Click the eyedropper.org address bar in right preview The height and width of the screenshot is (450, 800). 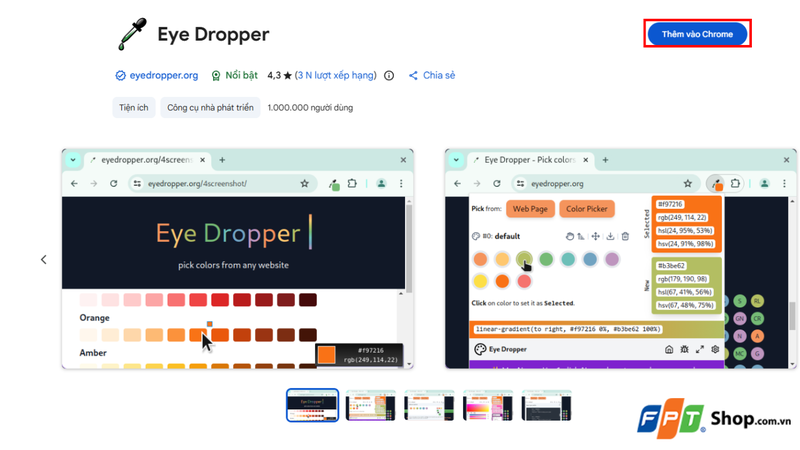606,184
